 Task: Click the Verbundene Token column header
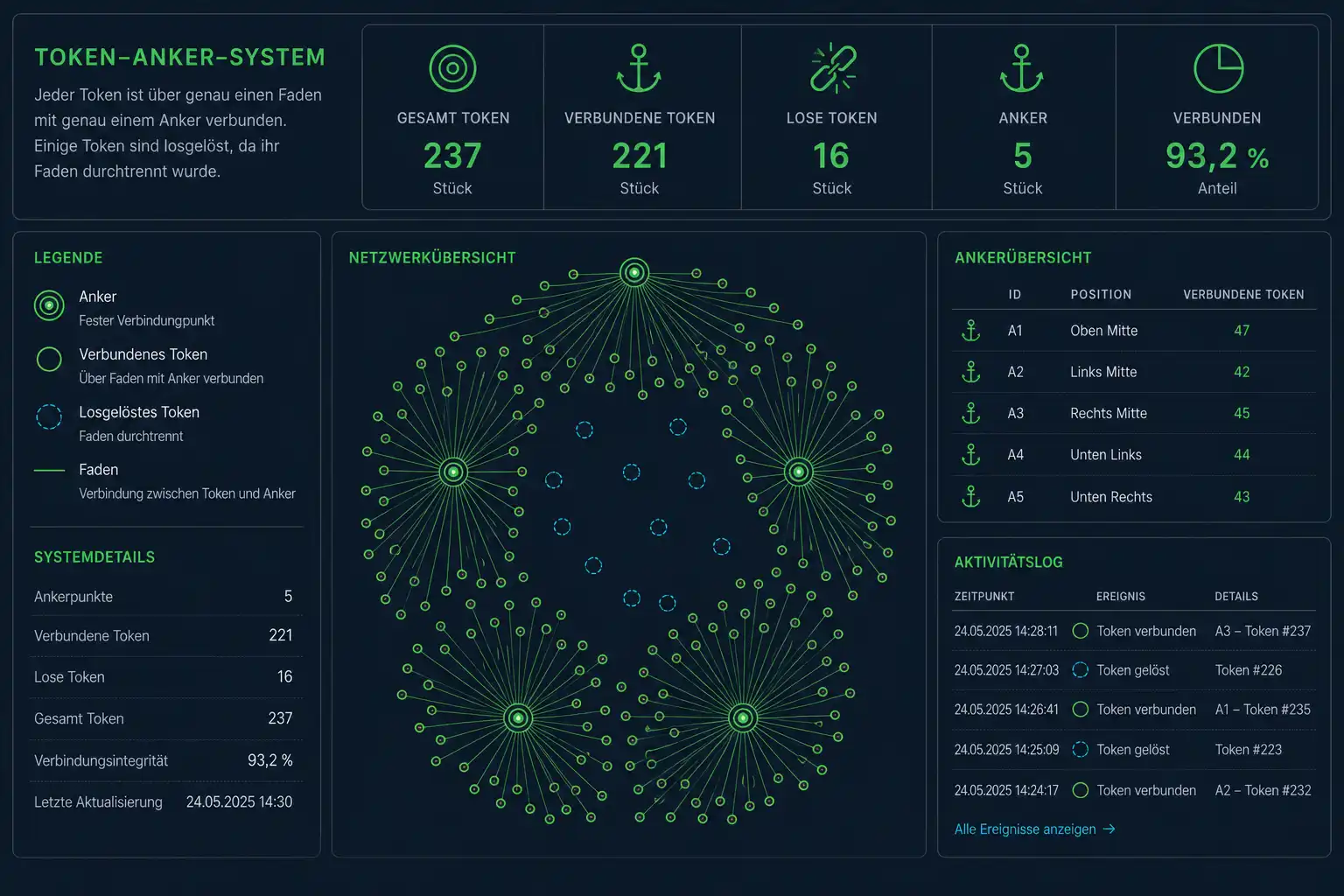tap(1243, 295)
